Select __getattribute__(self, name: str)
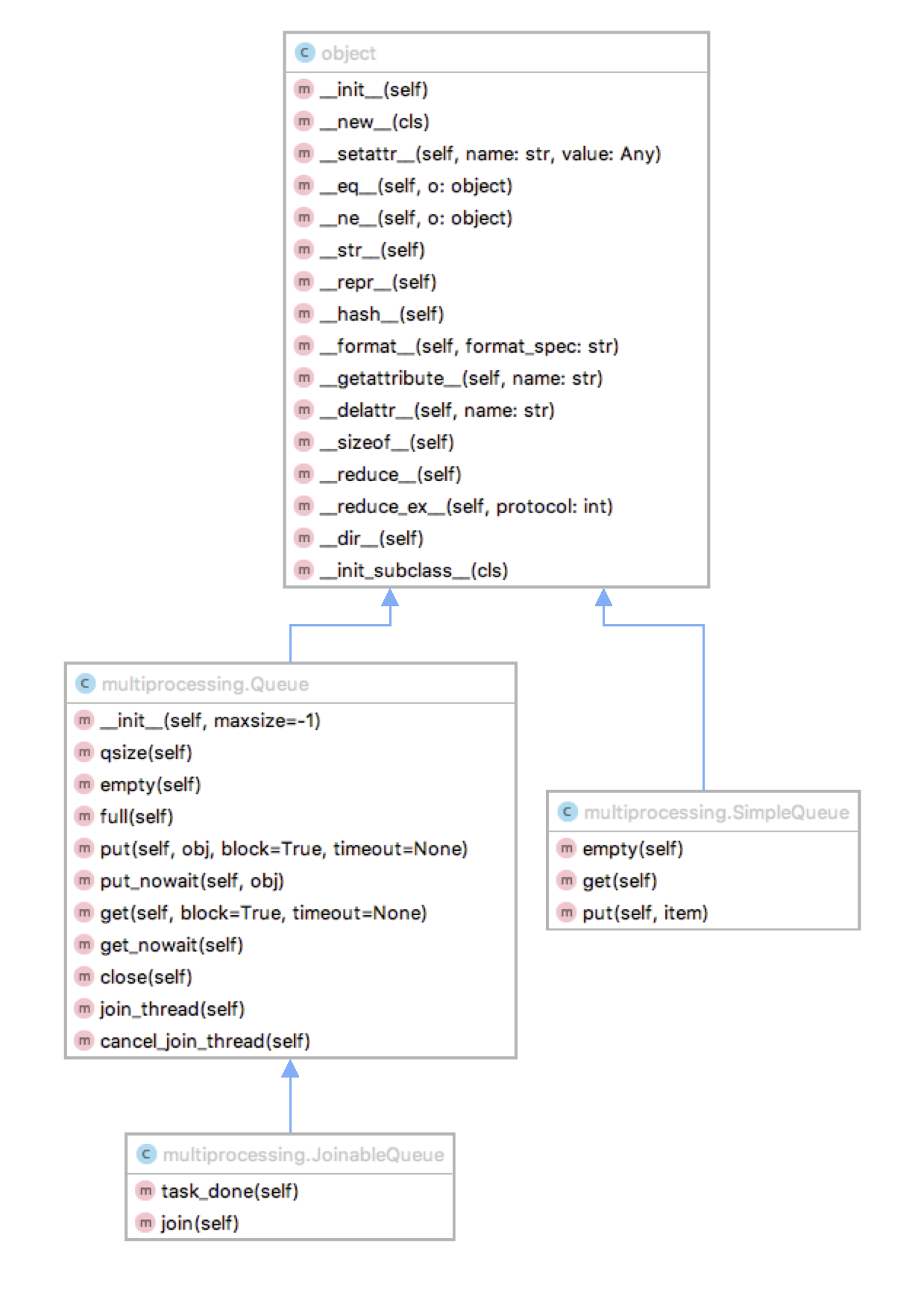924x1308 pixels. [x=462, y=378]
